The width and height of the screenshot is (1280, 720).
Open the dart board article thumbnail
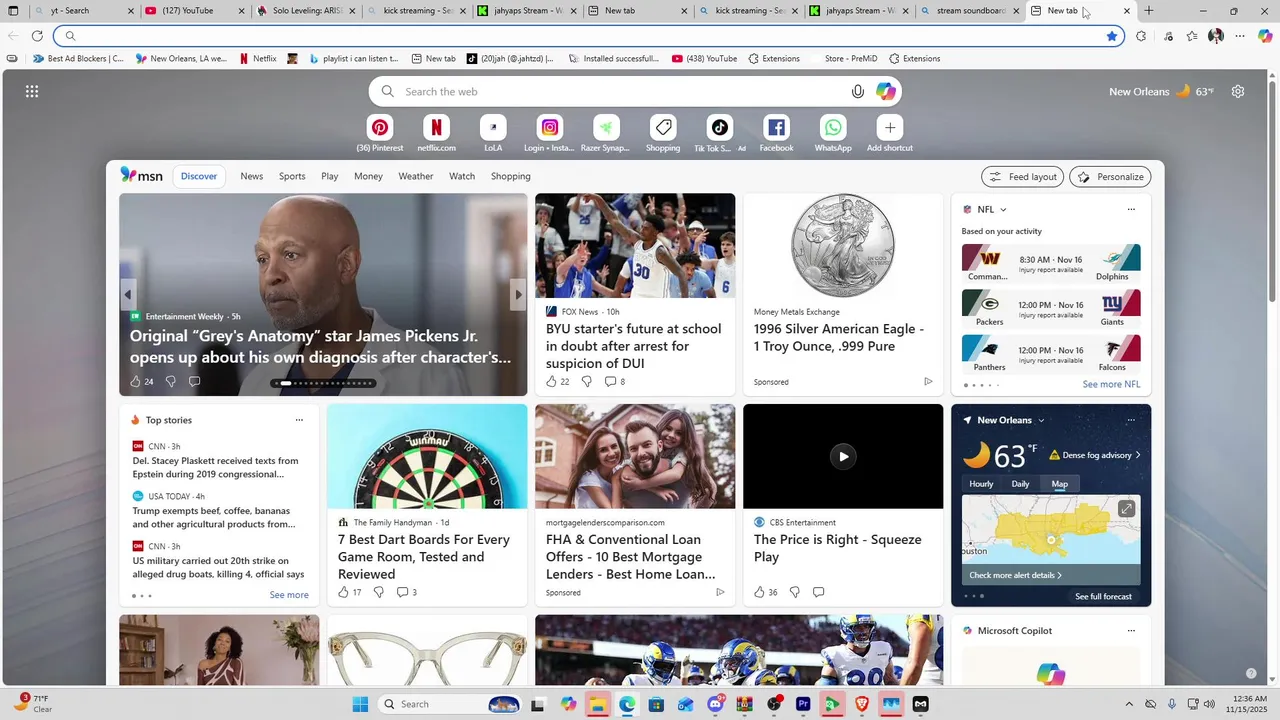(x=427, y=456)
